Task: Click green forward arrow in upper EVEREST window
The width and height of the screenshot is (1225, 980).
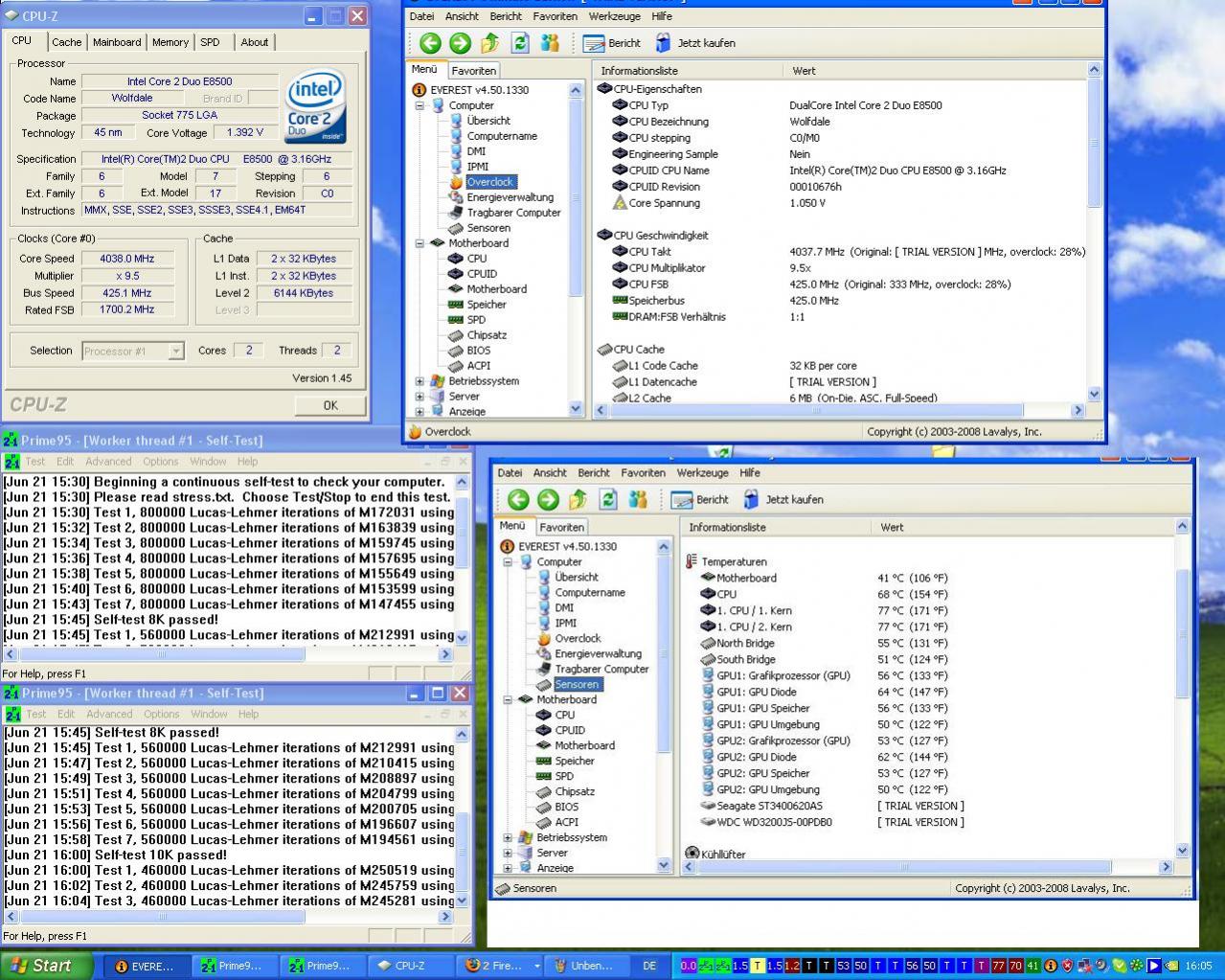Action: [x=460, y=43]
